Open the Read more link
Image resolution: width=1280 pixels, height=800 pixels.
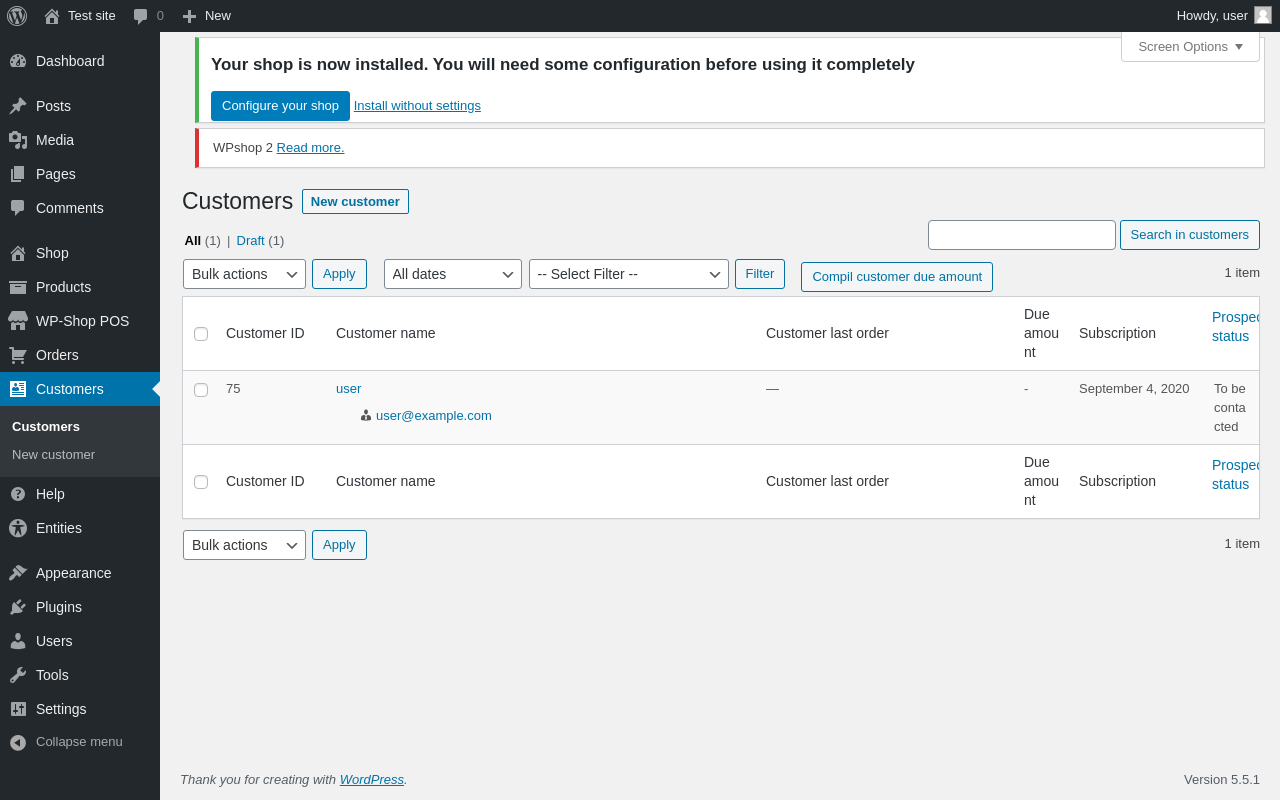click(x=310, y=148)
